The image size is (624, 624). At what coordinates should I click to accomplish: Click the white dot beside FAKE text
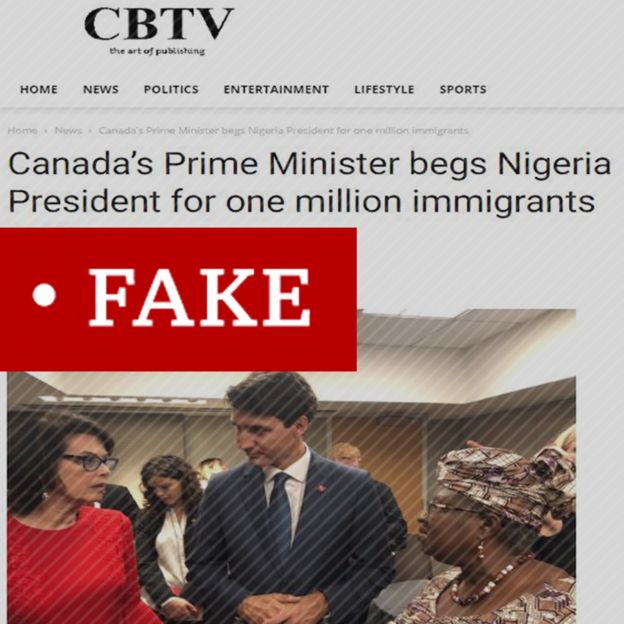[x=44, y=295]
